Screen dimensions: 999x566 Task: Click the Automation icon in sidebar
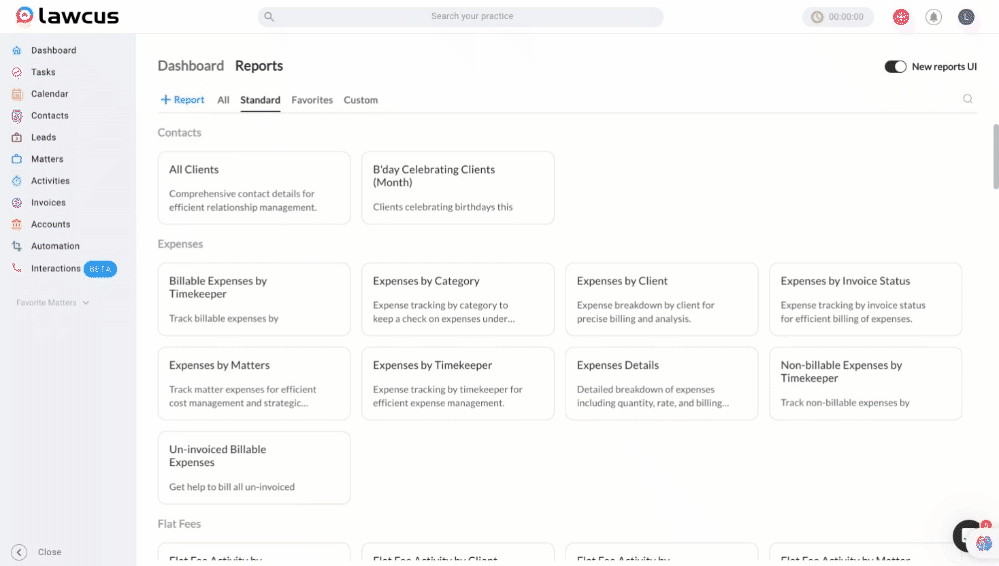(17, 245)
